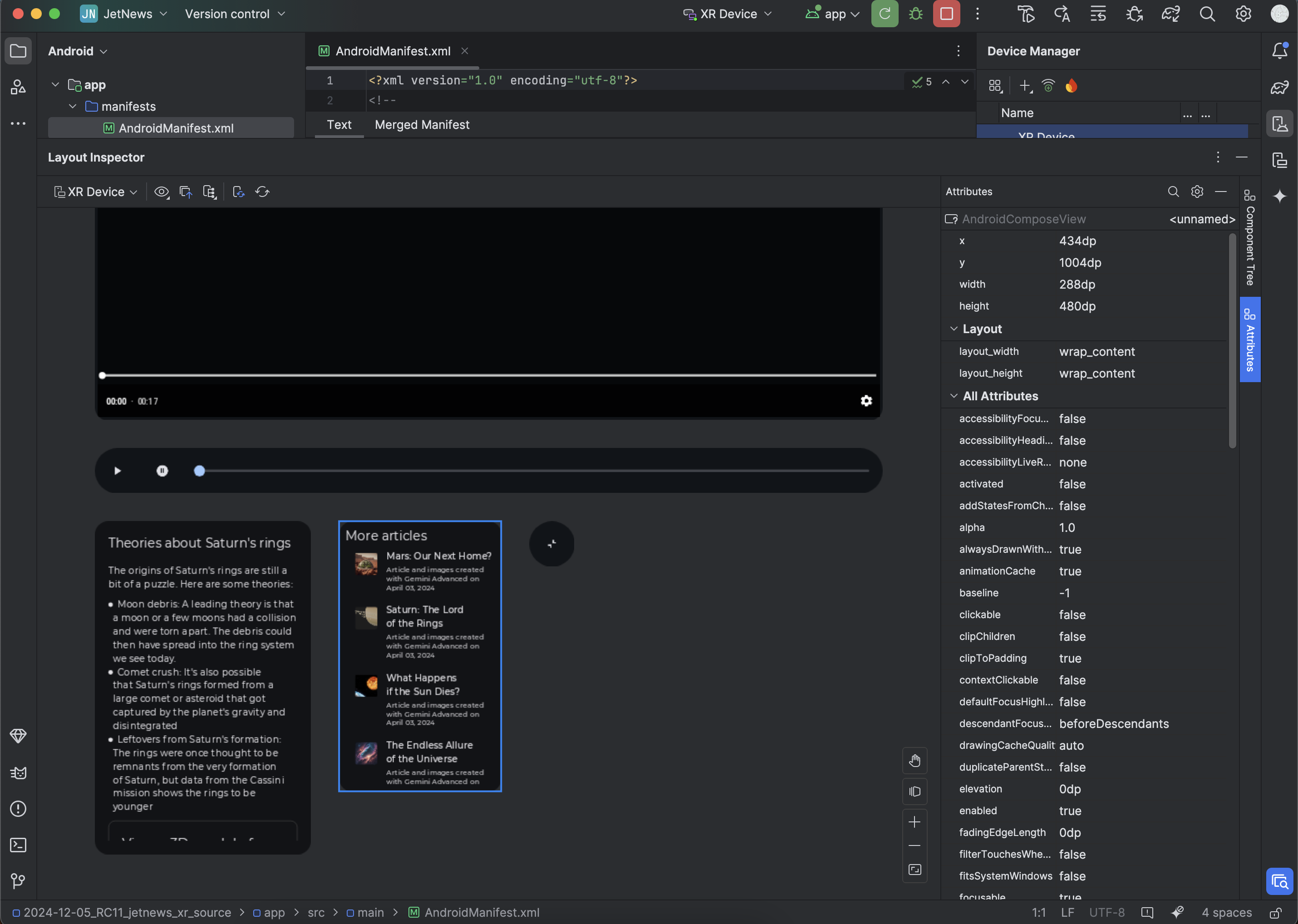Select the search icon in Attributes panel
Viewport: 1298px width, 924px height.
1172,192
